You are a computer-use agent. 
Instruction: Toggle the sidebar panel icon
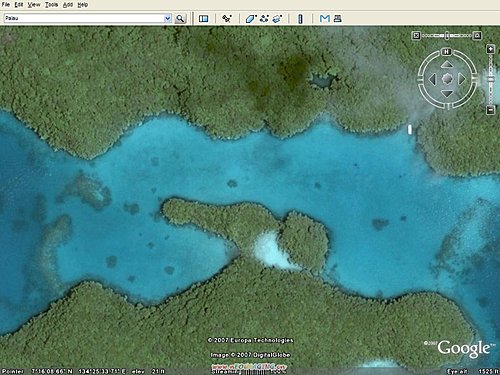[x=203, y=19]
